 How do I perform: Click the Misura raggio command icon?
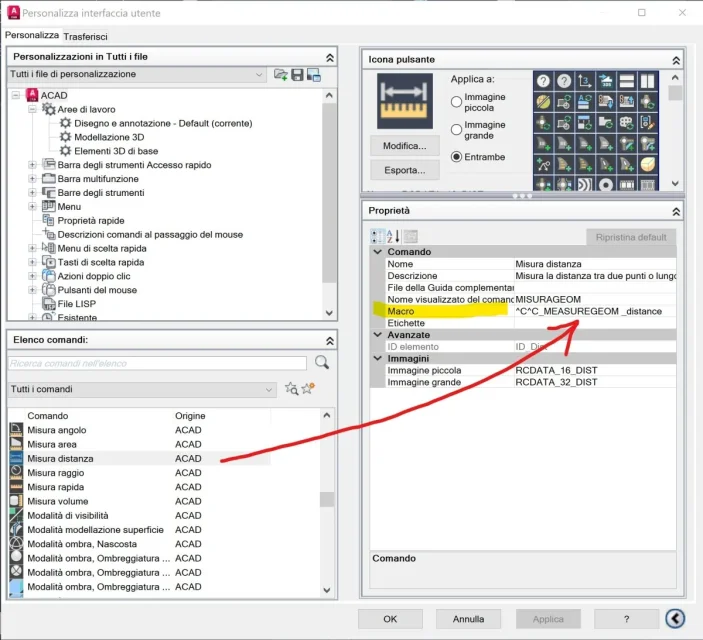(16, 472)
